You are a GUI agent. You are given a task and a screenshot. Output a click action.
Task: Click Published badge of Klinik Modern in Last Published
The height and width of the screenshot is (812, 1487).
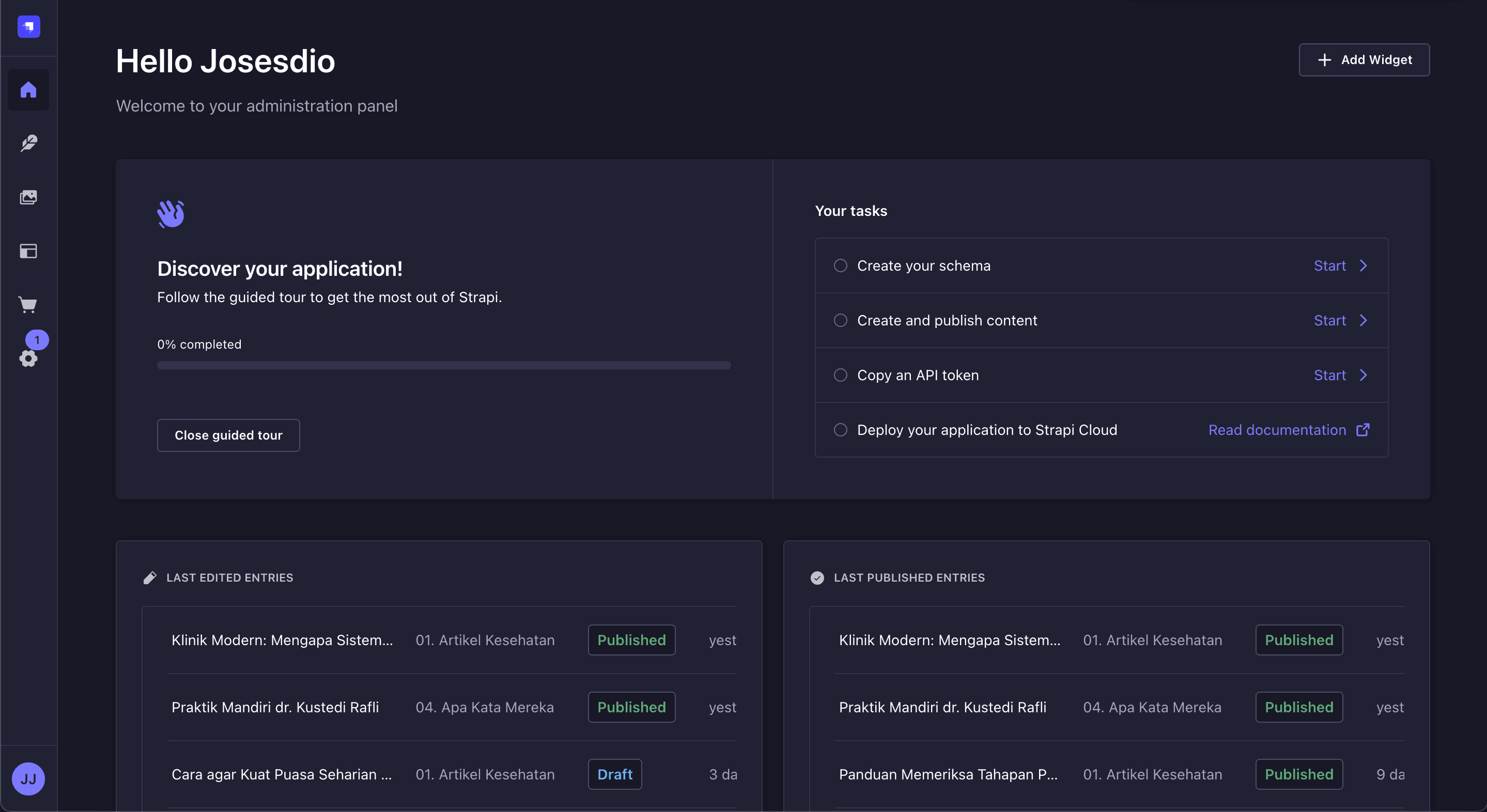click(1299, 640)
